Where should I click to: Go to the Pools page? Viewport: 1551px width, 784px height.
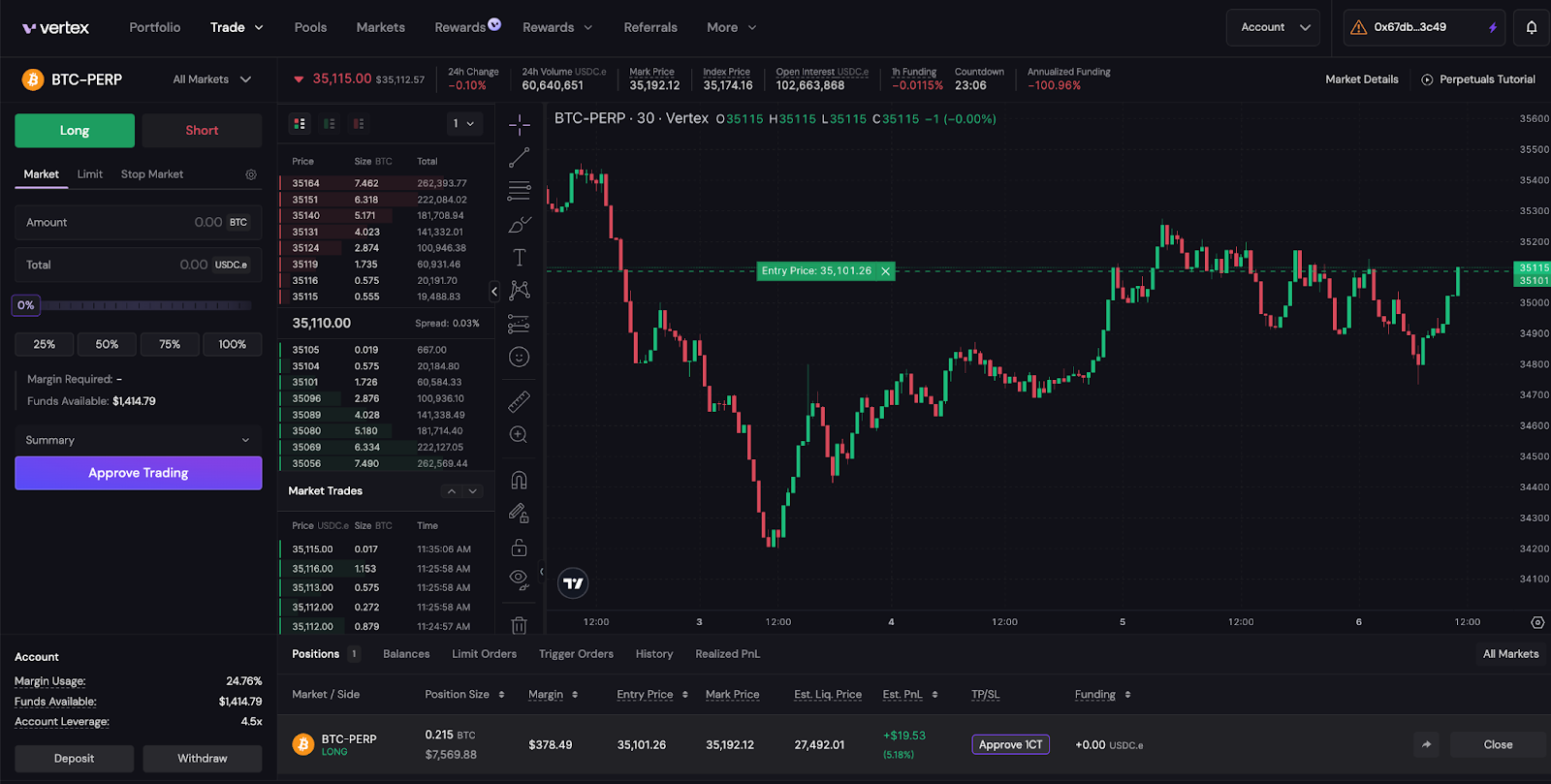coord(310,27)
